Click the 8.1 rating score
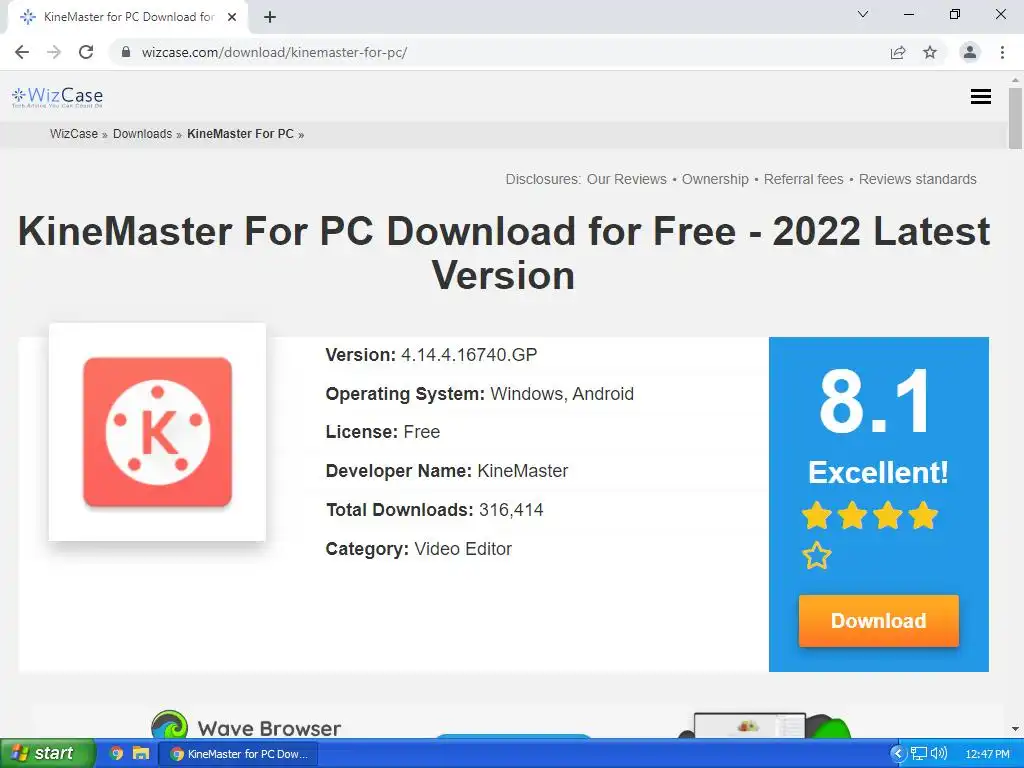Screen dimensions: 1024x768 coord(874,401)
